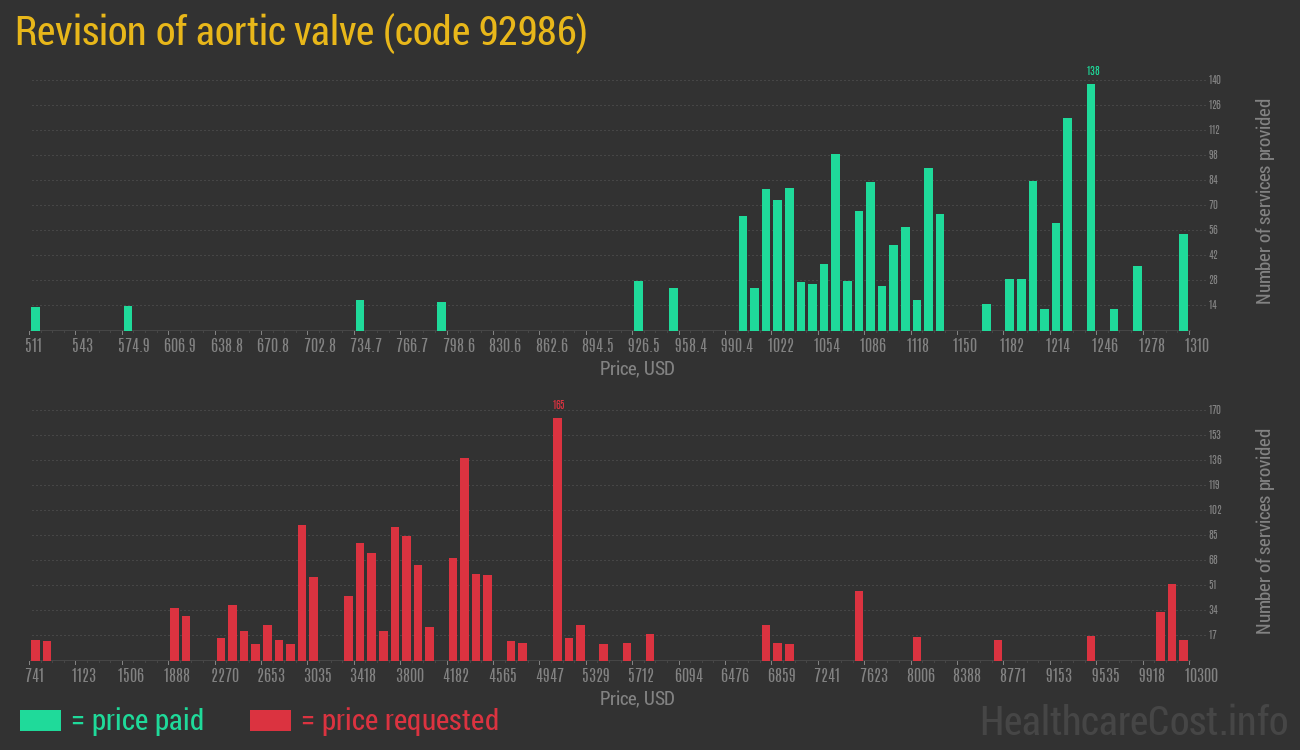Image resolution: width=1300 pixels, height=750 pixels.
Task: Click the lower chart's Price, USD axis label
Action: [637, 698]
